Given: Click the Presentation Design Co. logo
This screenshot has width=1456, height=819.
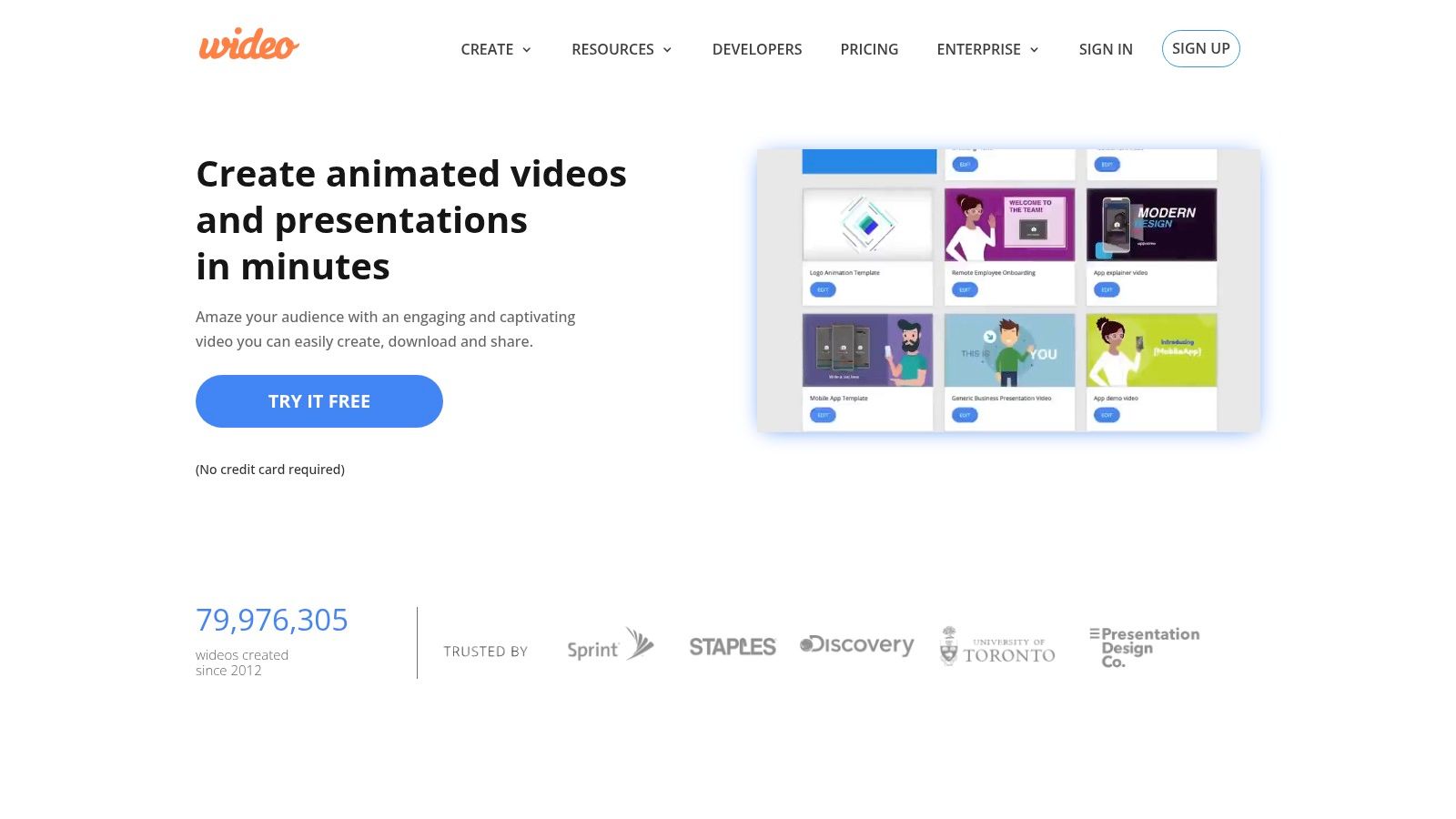Looking at the screenshot, I should coord(1145,647).
